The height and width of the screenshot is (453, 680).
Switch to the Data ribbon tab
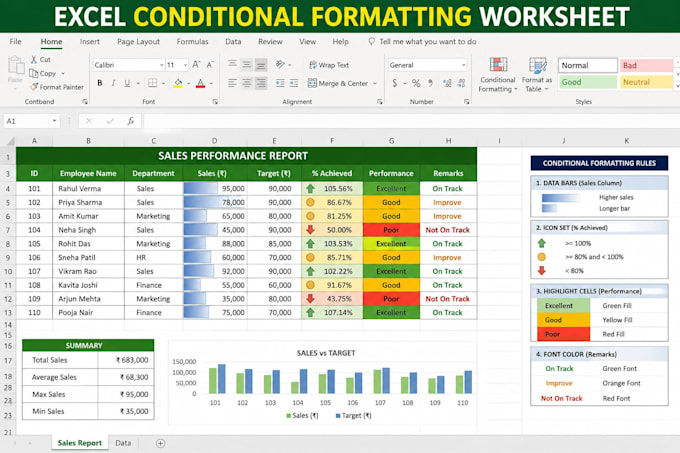click(x=233, y=42)
